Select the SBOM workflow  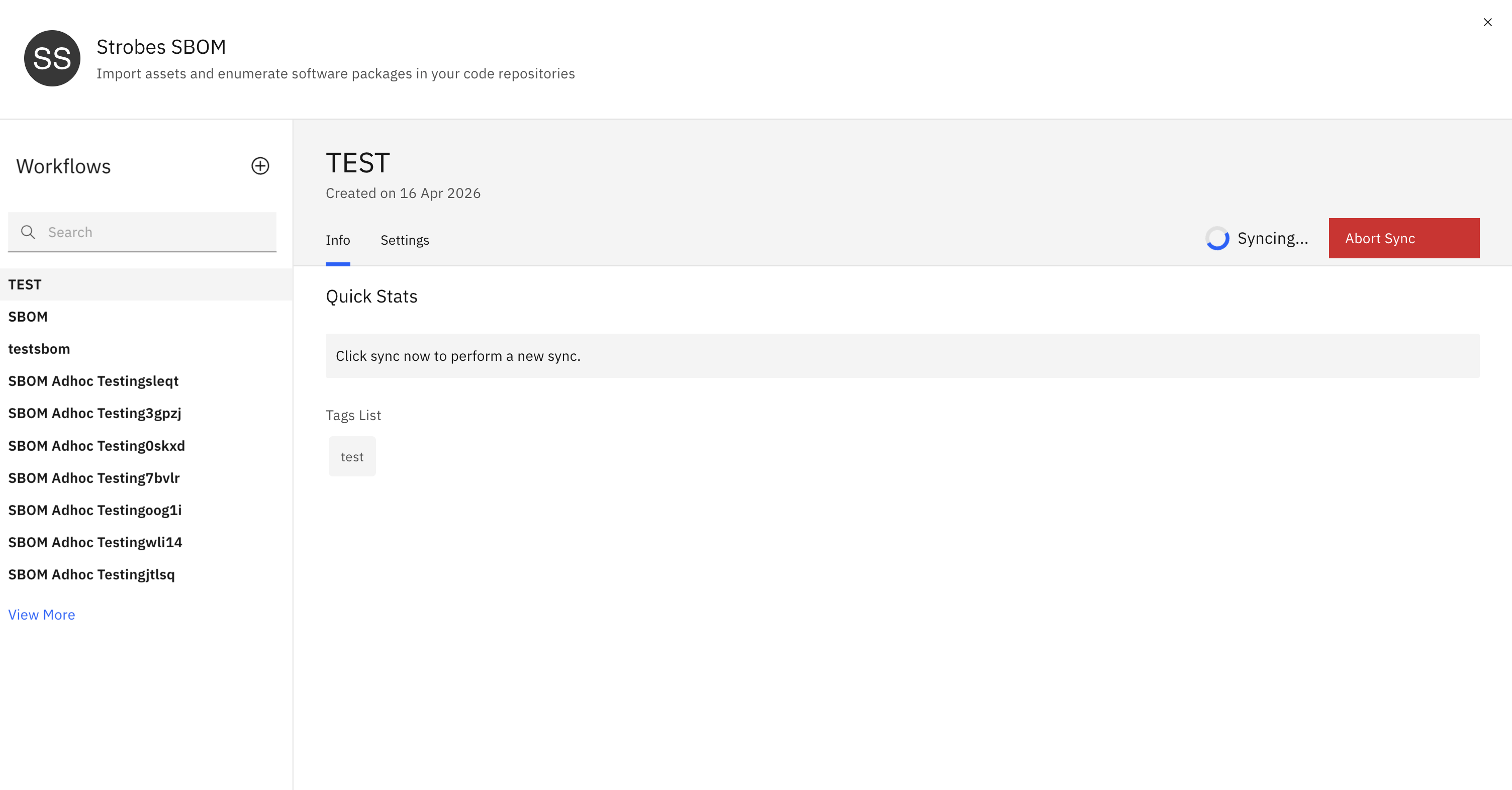[x=28, y=317]
